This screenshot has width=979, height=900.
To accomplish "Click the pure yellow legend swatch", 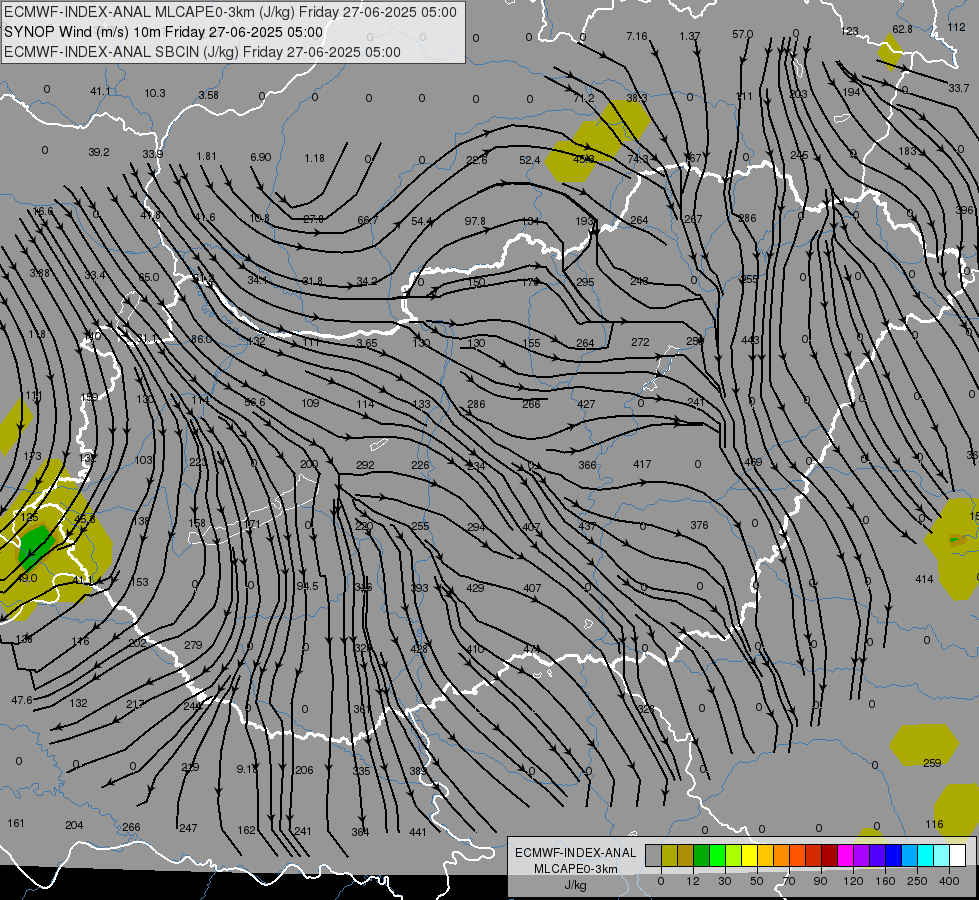I will [x=749, y=856].
